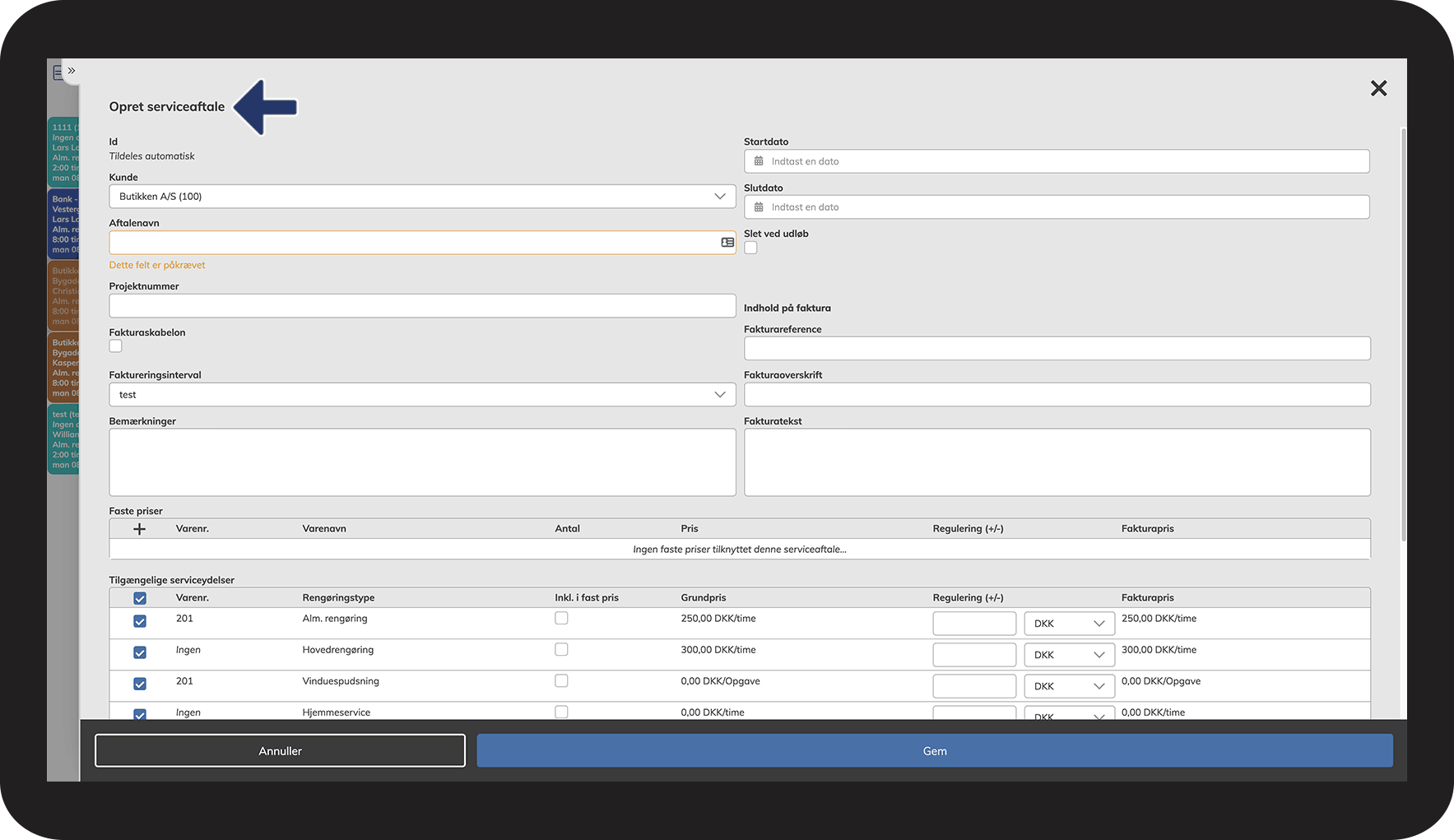Image resolution: width=1454 pixels, height=840 pixels.
Task: Open the Kunde dropdown
Action: tap(422, 197)
